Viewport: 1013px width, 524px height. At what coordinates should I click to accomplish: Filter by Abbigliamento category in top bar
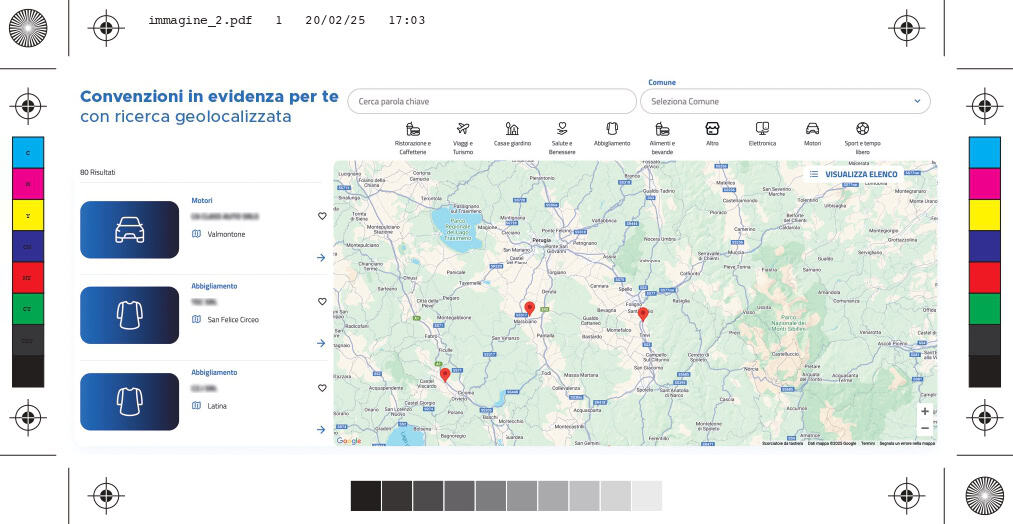612,129
